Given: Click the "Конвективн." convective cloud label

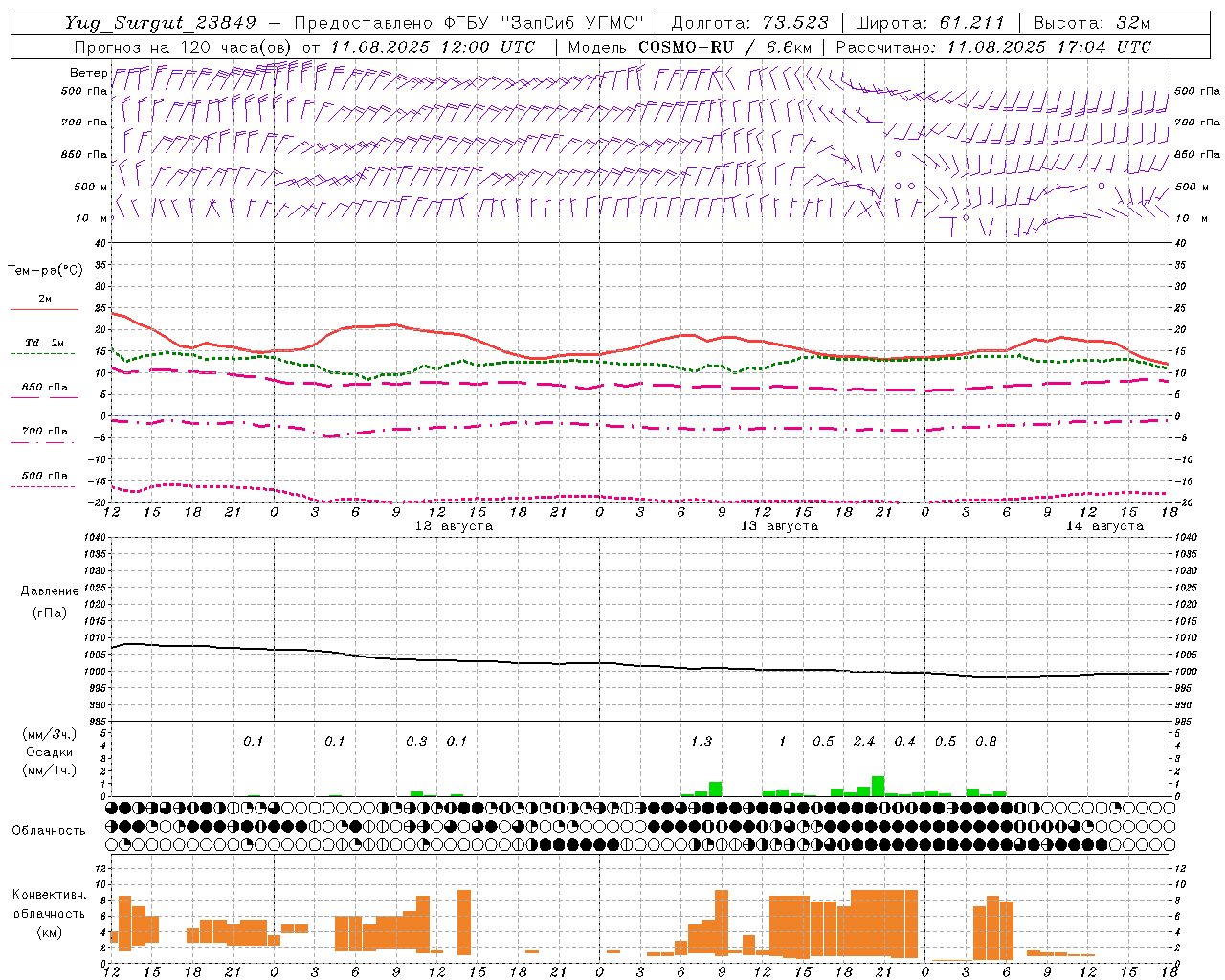Looking at the screenshot, I should coord(50,895).
